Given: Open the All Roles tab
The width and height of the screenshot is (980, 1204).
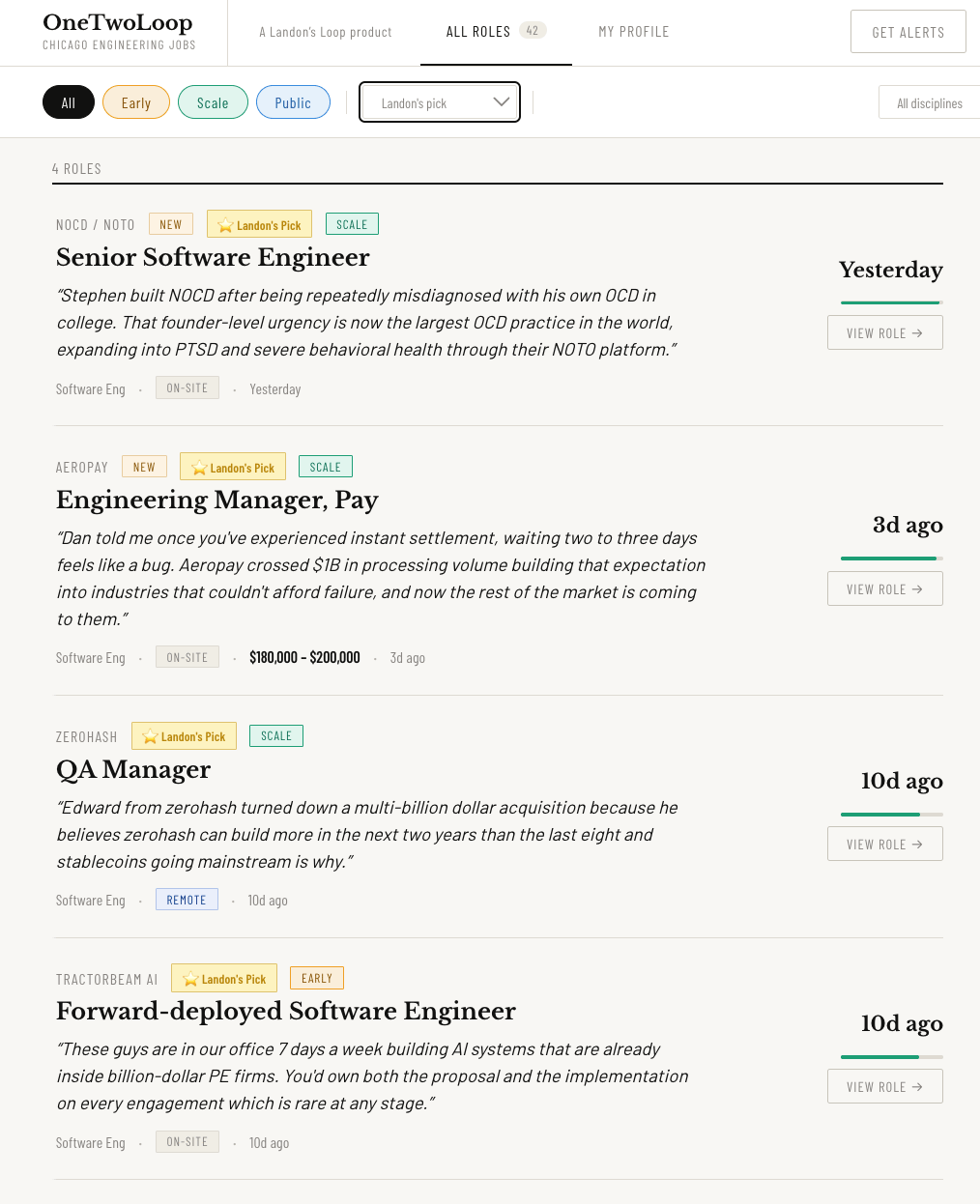Looking at the screenshot, I should (x=478, y=32).
